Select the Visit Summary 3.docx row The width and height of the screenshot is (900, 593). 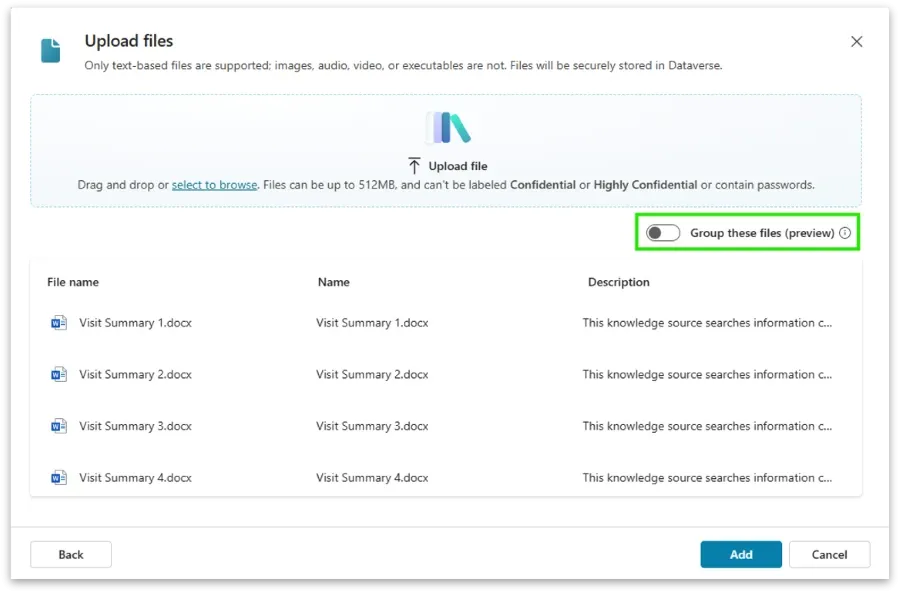coord(300,426)
